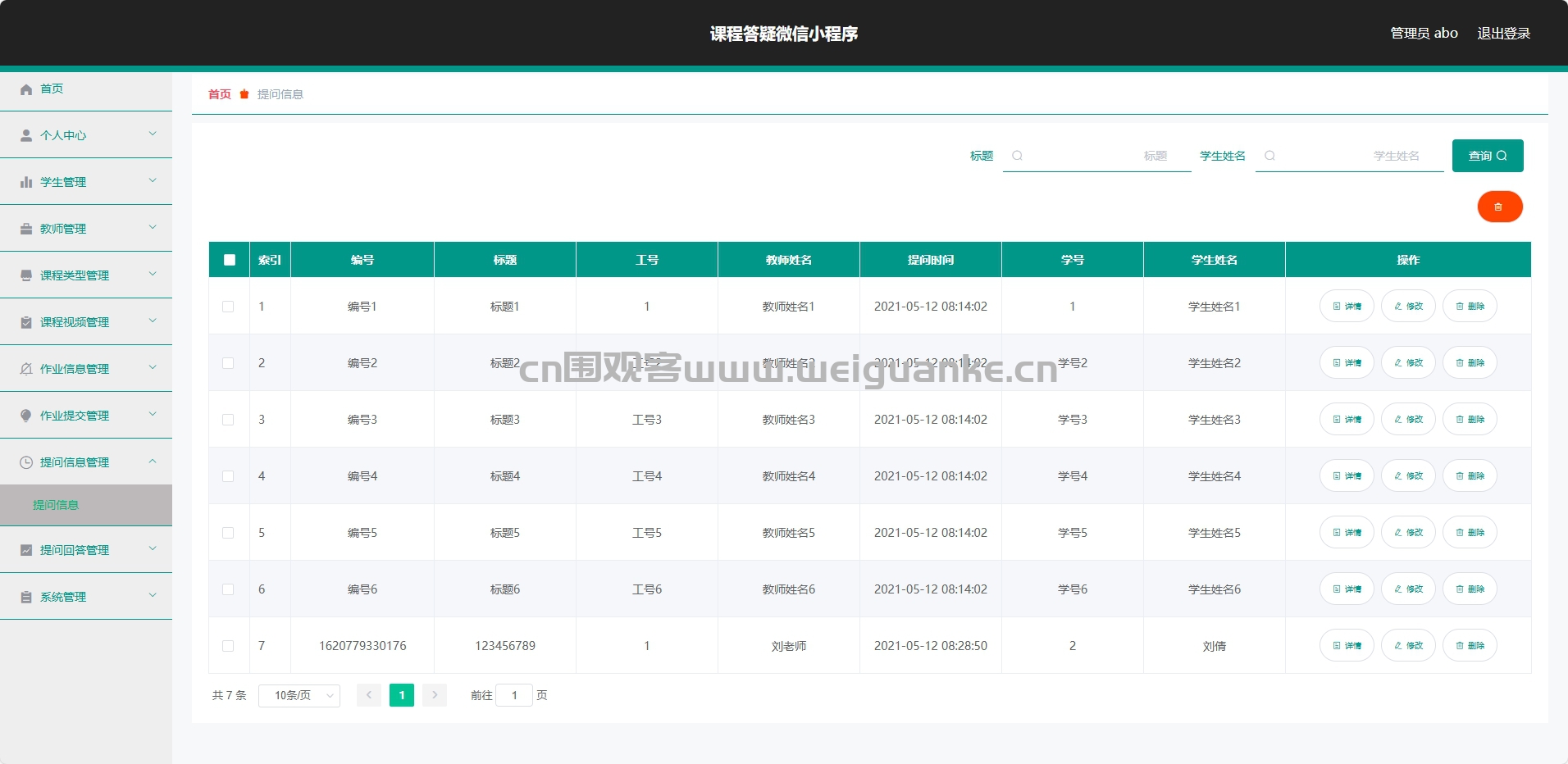
Task: Expand the 课程视频管理 menu chevron
Action: click(153, 321)
